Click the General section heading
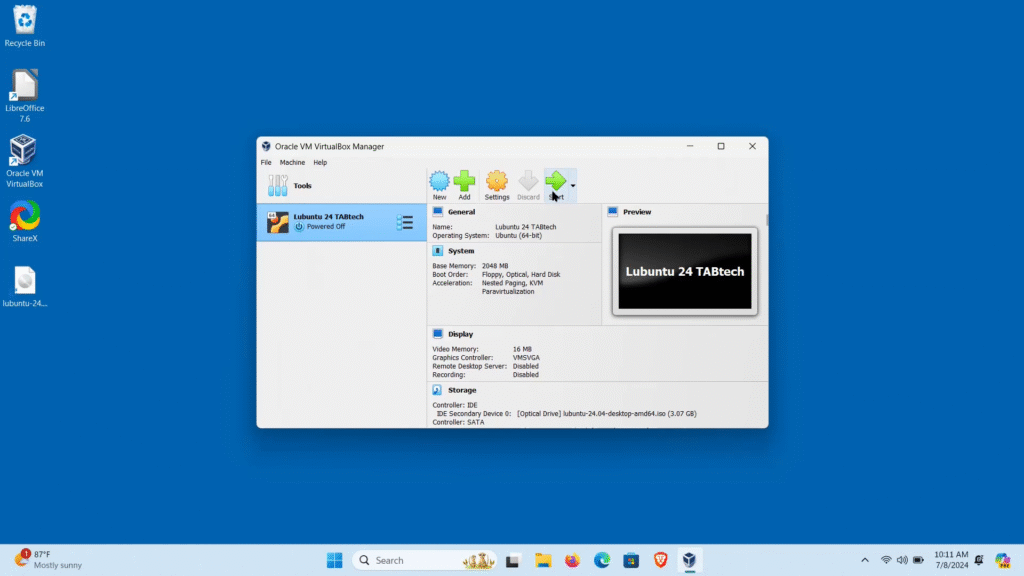 click(x=462, y=212)
